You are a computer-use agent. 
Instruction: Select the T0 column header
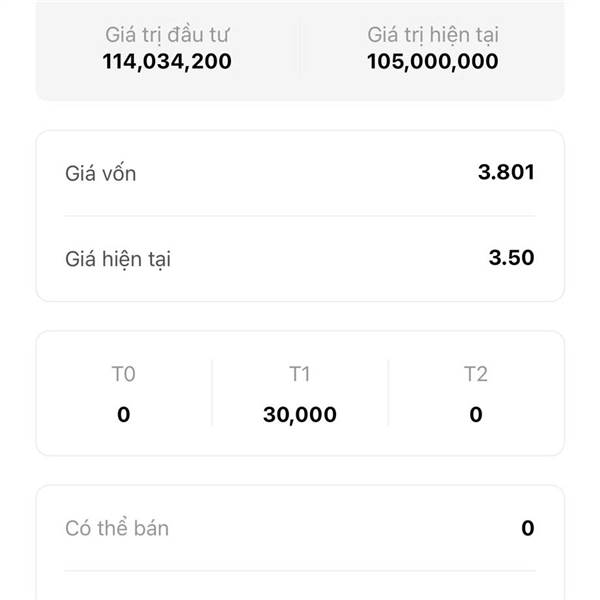(123, 375)
